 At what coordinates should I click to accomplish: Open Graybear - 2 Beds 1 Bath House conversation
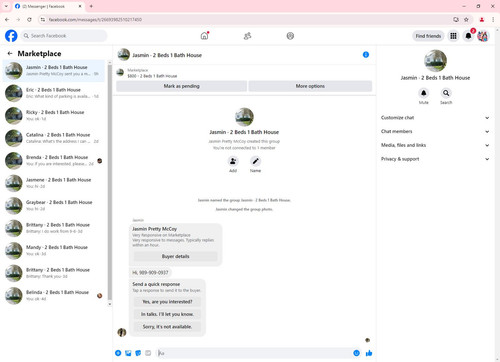click(54, 205)
